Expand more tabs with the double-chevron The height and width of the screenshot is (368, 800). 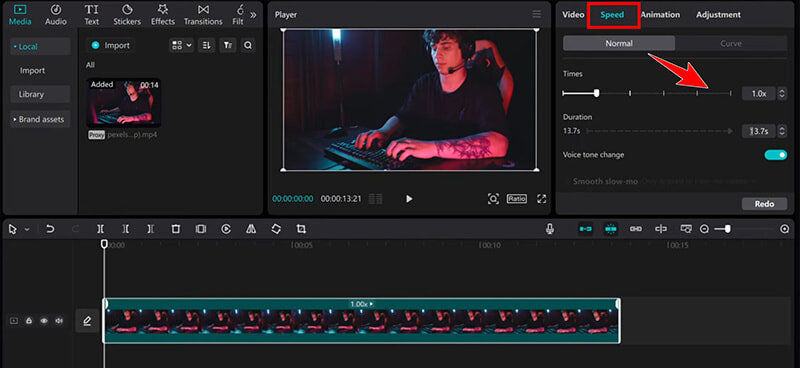tap(253, 15)
